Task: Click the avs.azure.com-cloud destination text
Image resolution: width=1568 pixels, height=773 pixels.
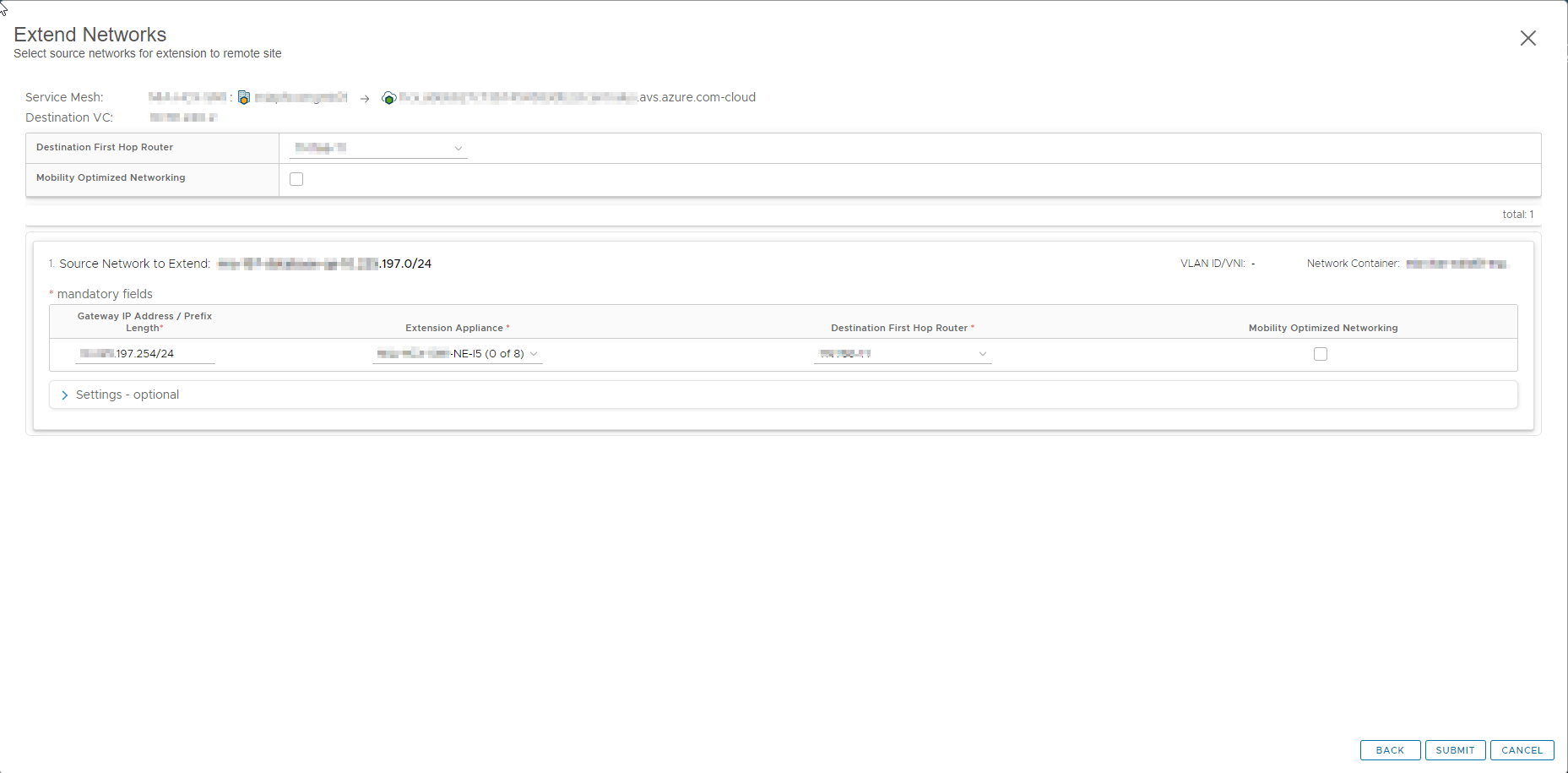Action: click(697, 97)
